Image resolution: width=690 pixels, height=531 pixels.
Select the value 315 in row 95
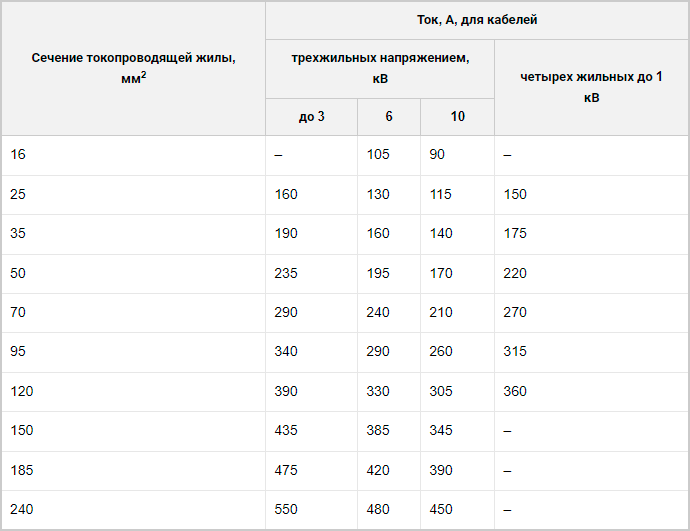[515, 352]
